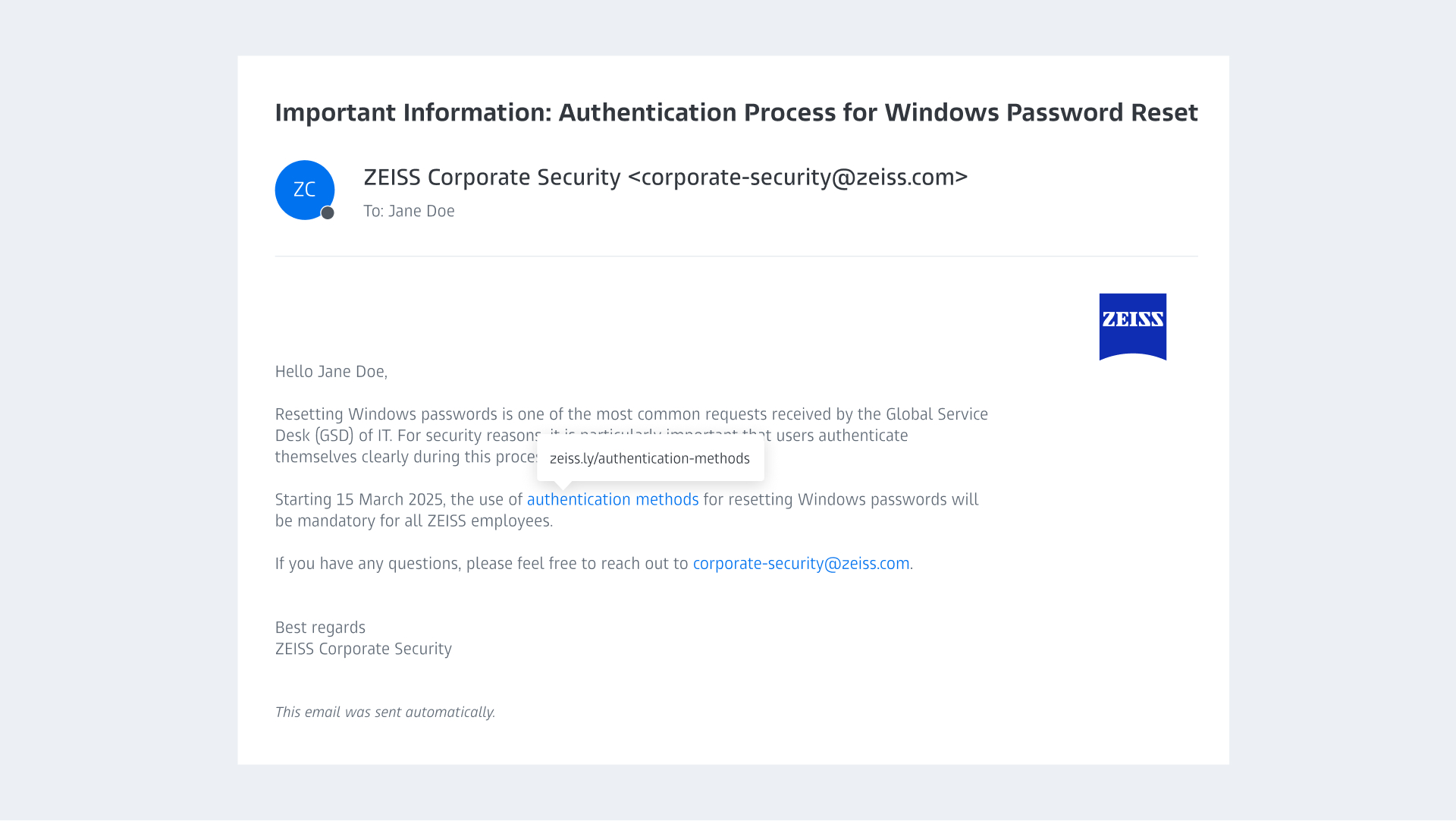Select the To: Jane Doe recipient line
This screenshot has height=821, width=1456.
click(x=409, y=212)
